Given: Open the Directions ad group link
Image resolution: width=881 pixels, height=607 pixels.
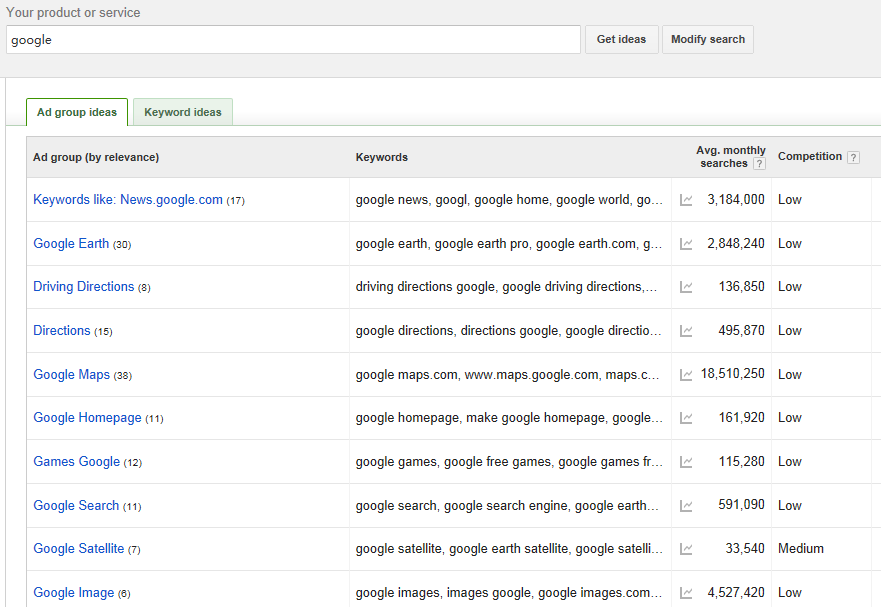Looking at the screenshot, I should [x=62, y=331].
